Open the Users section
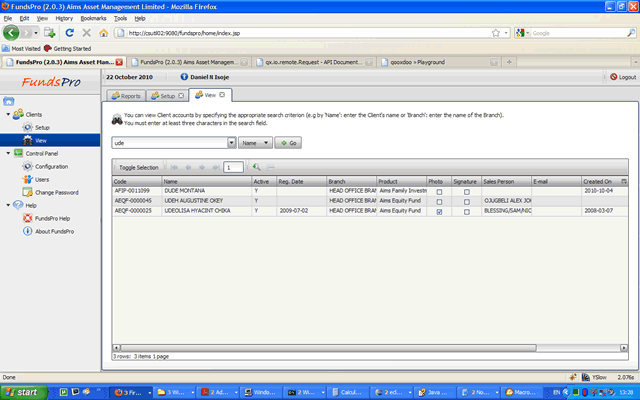640x400 pixels. click(41, 179)
